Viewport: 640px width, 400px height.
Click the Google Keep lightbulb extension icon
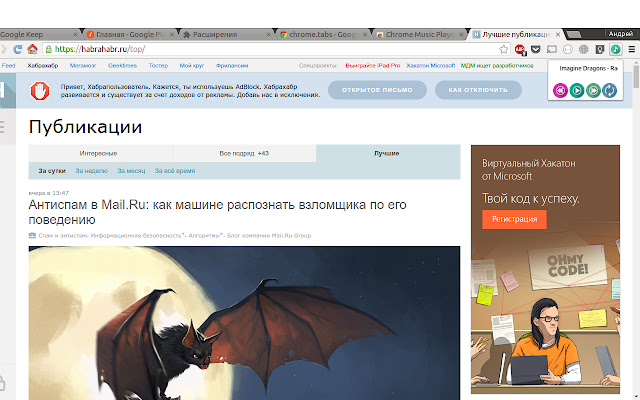[x=600, y=49]
